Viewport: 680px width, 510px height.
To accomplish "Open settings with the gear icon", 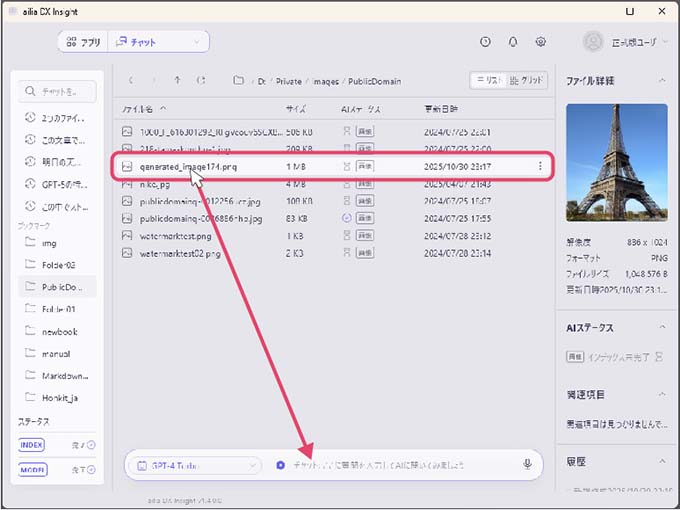I will [x=540, y=42].
